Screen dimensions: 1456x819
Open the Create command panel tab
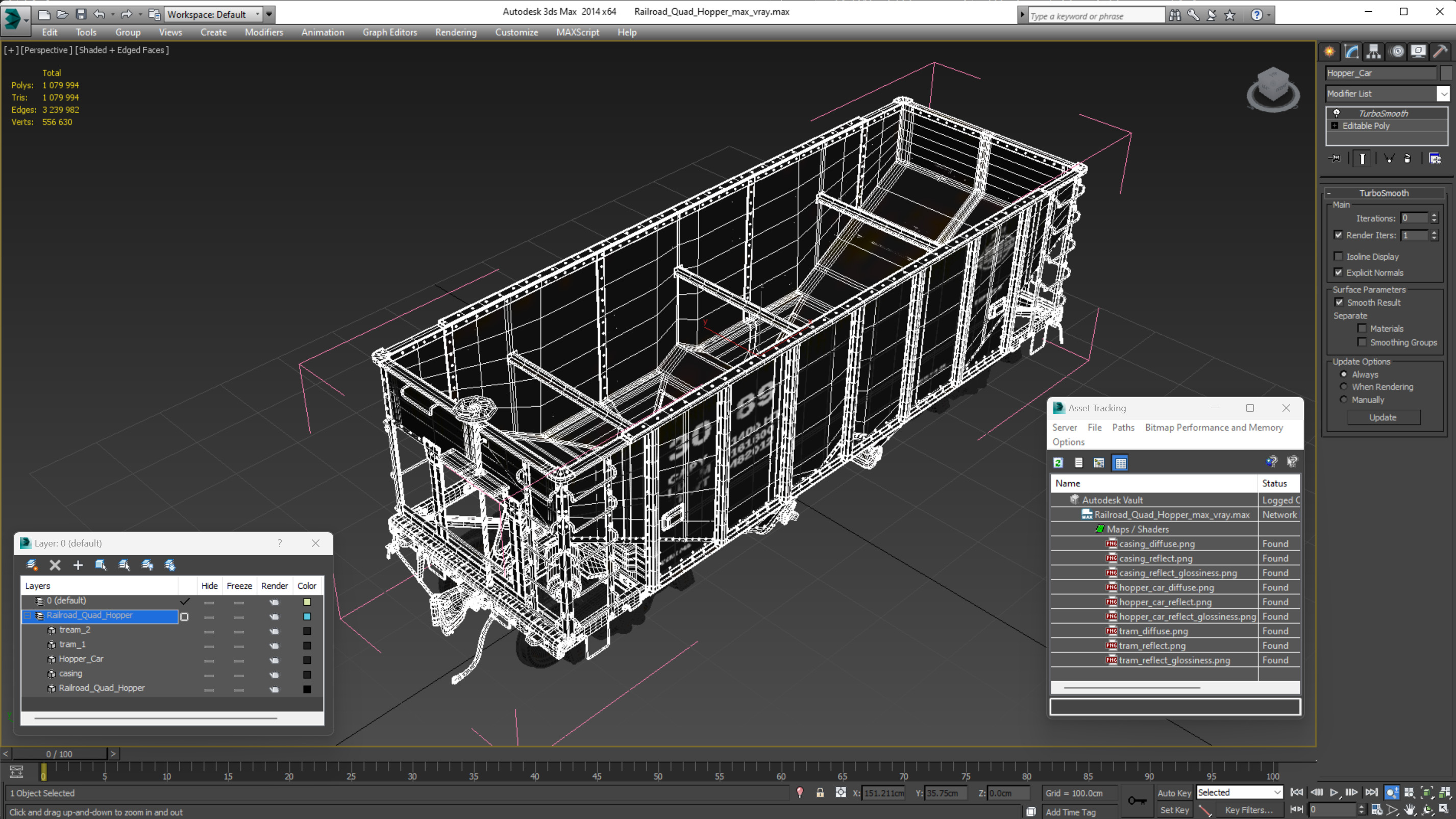(x=1329, y=52)
